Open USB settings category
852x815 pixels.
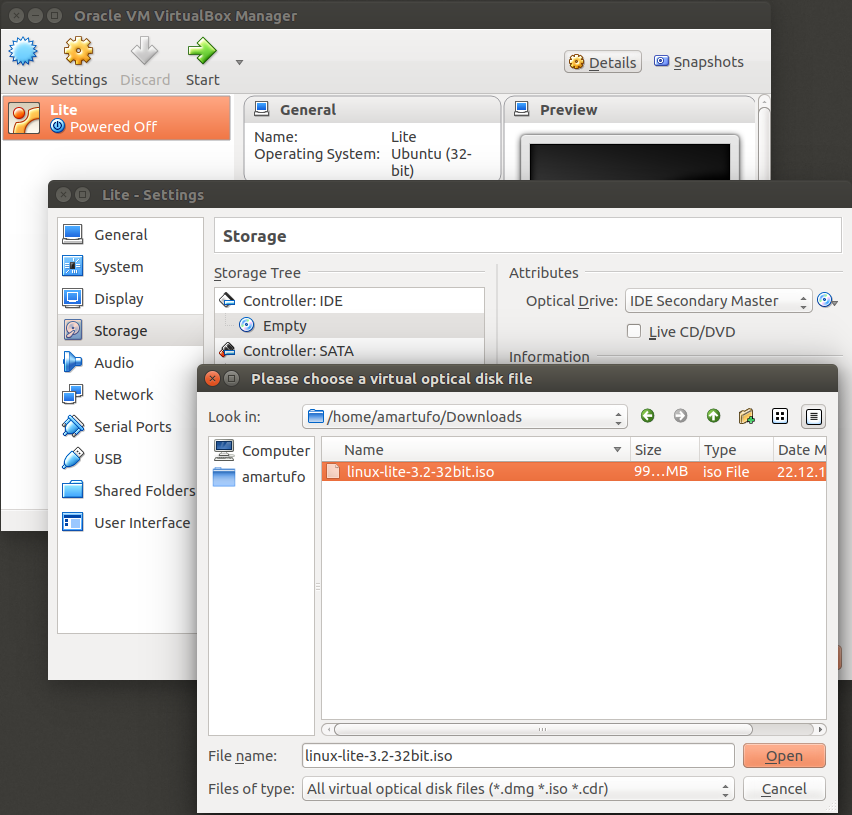click(x=128, y=459)
